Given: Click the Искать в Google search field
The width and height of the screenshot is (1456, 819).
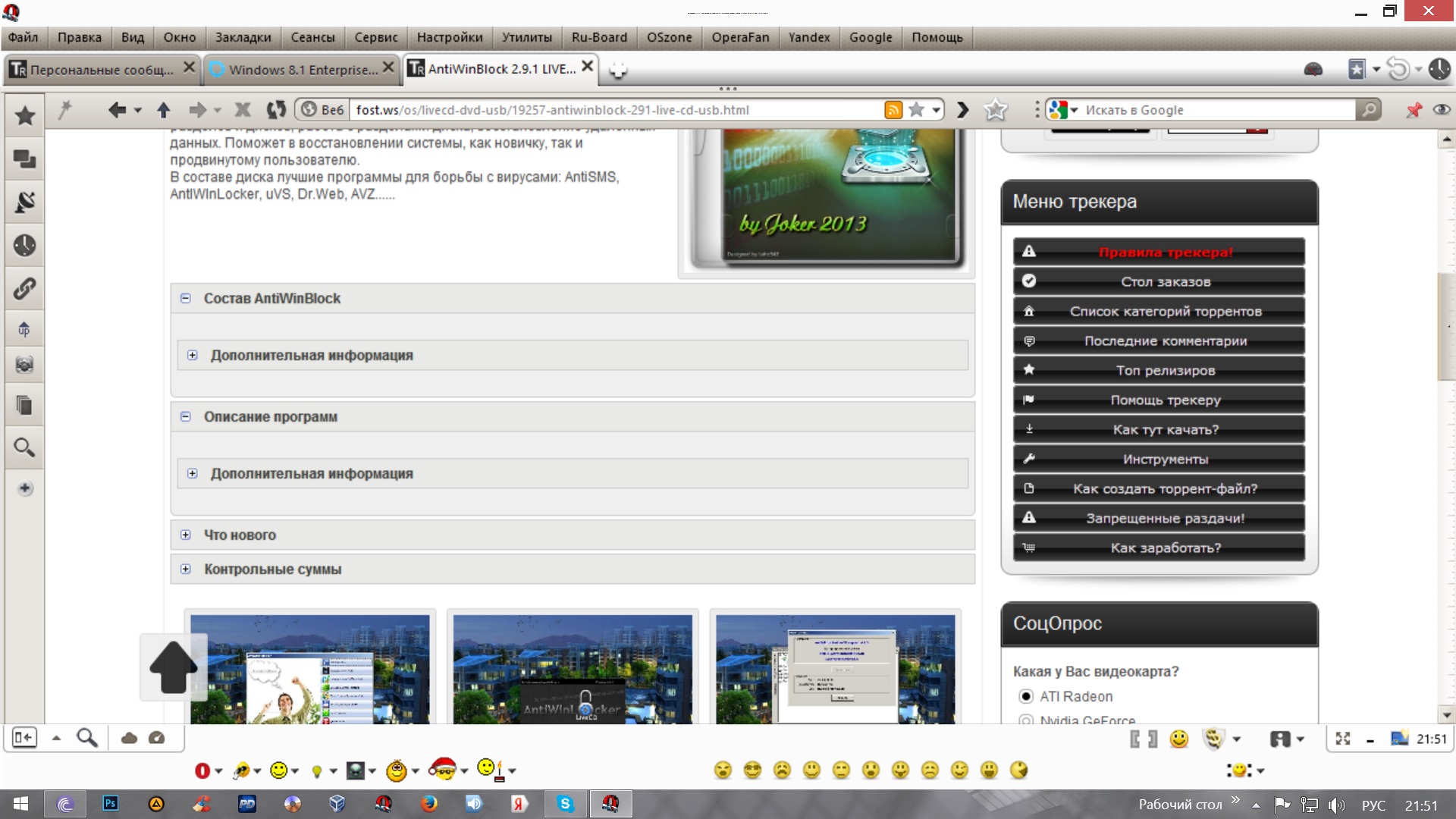Looking at the screenshot, I should tap(1213, 110).
